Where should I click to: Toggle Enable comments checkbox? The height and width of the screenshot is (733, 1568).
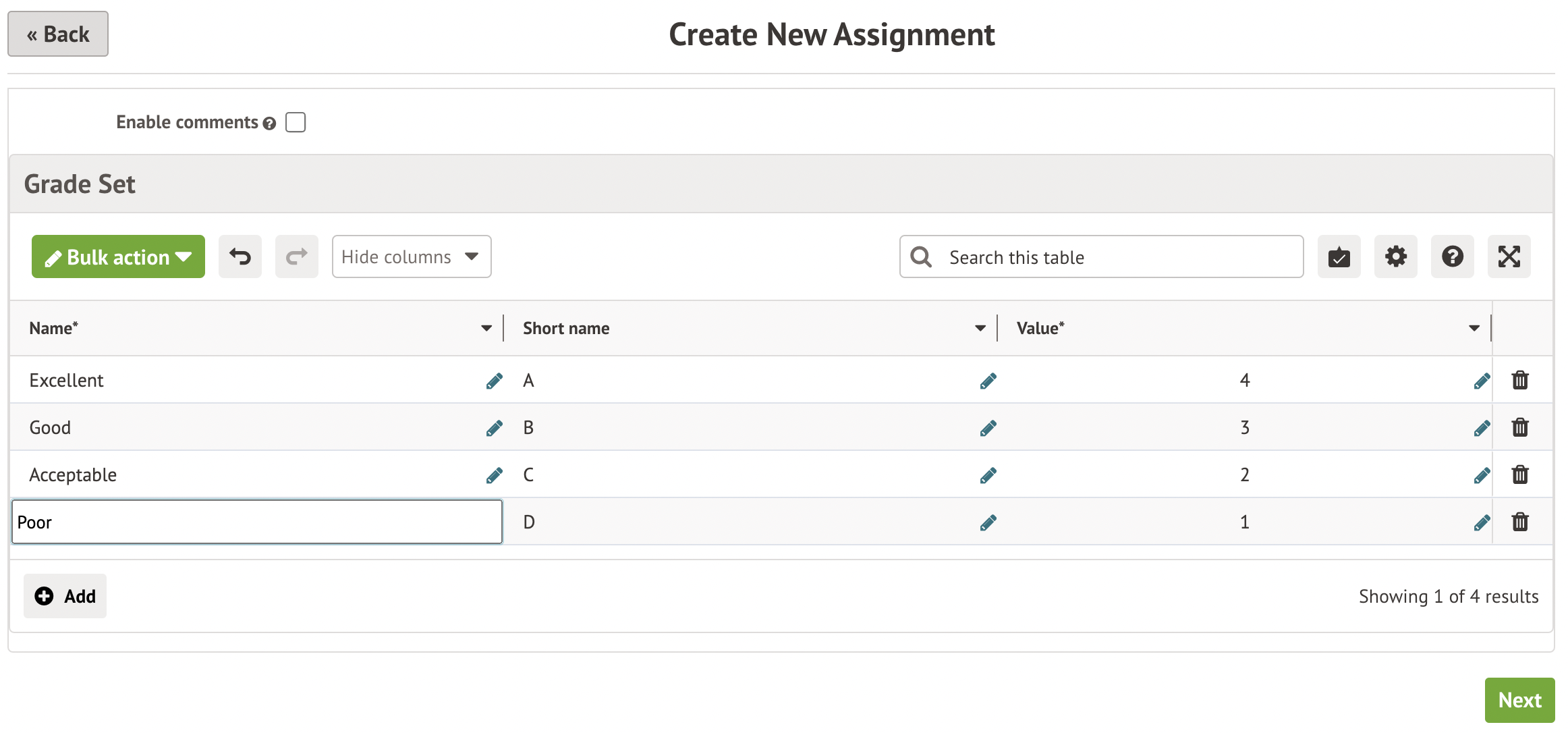tap(296, 122)
